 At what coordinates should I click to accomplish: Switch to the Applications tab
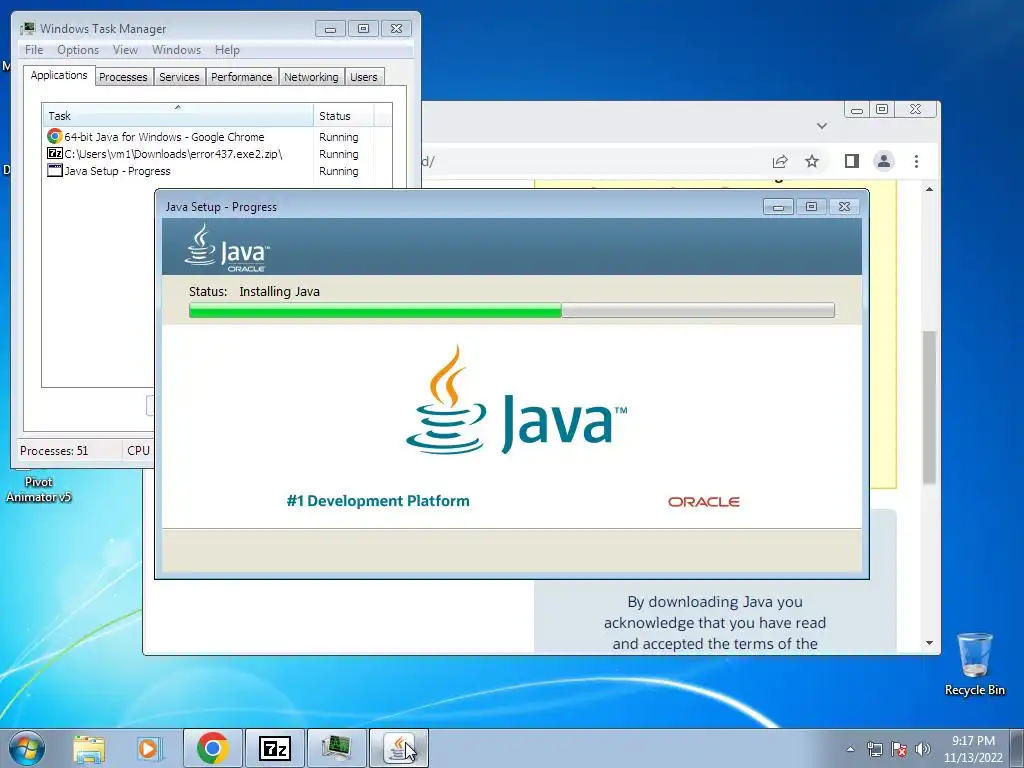(x=59, y=75)
